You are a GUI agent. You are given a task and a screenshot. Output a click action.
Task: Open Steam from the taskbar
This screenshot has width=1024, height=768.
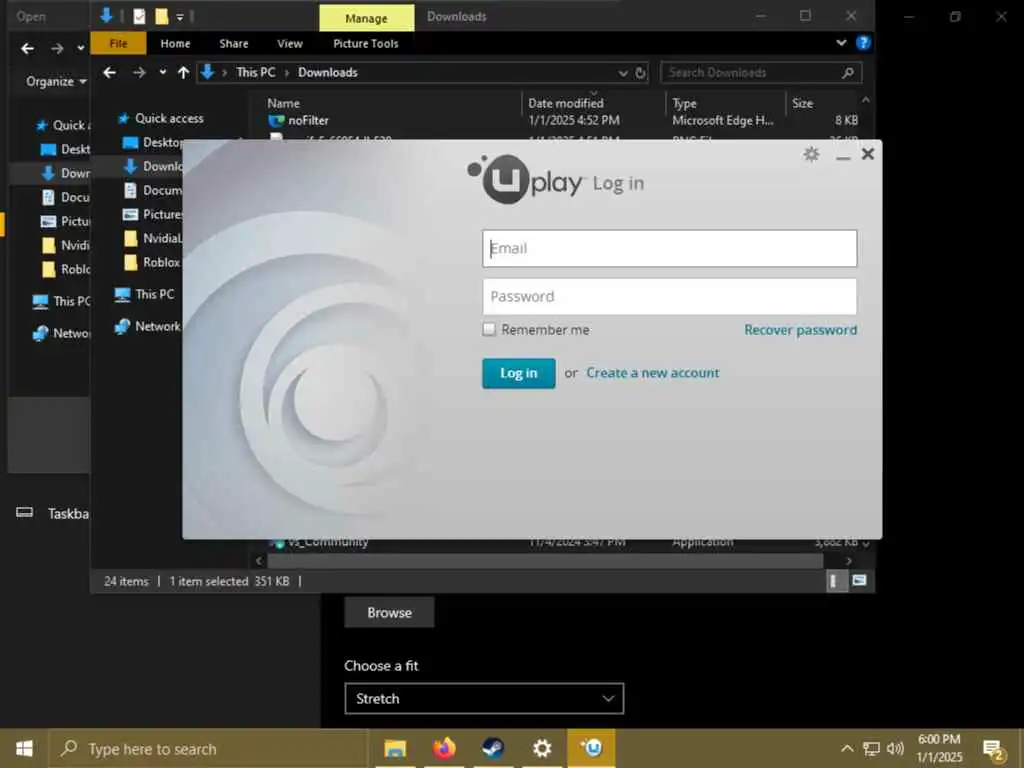tap(493, 748)
